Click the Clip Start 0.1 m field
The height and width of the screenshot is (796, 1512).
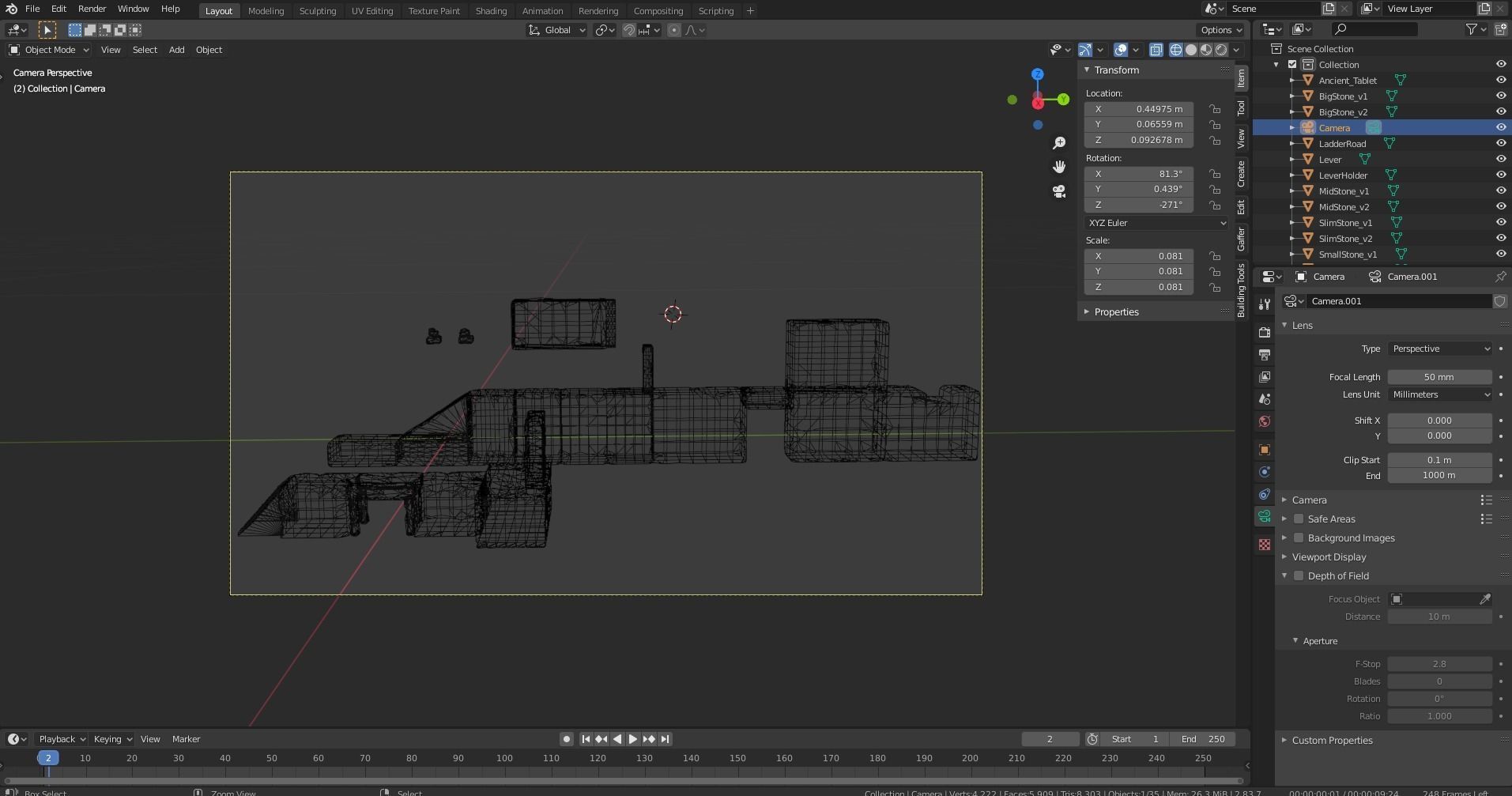(1439, 460)
